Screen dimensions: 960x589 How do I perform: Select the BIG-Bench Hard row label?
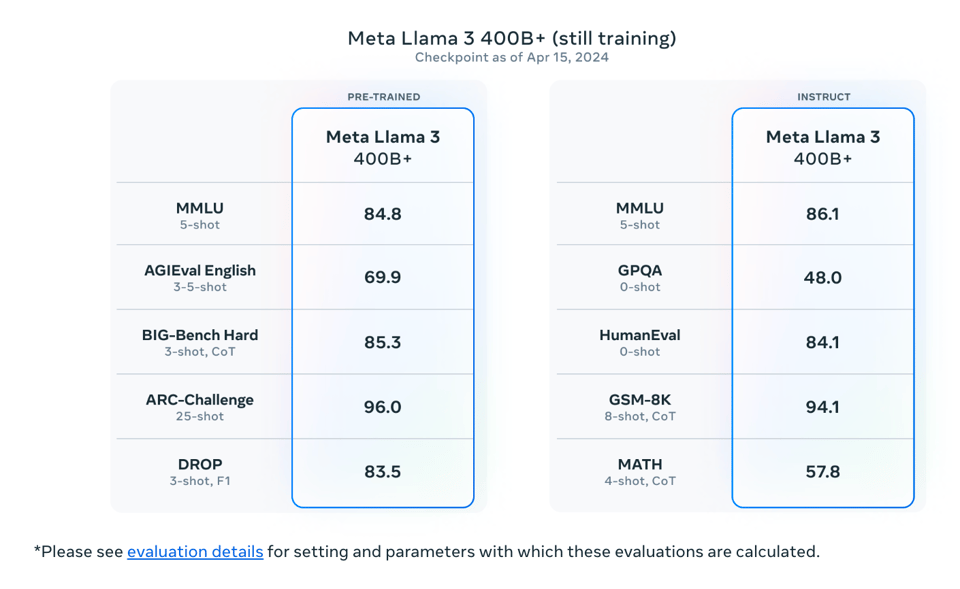[200, 335]
